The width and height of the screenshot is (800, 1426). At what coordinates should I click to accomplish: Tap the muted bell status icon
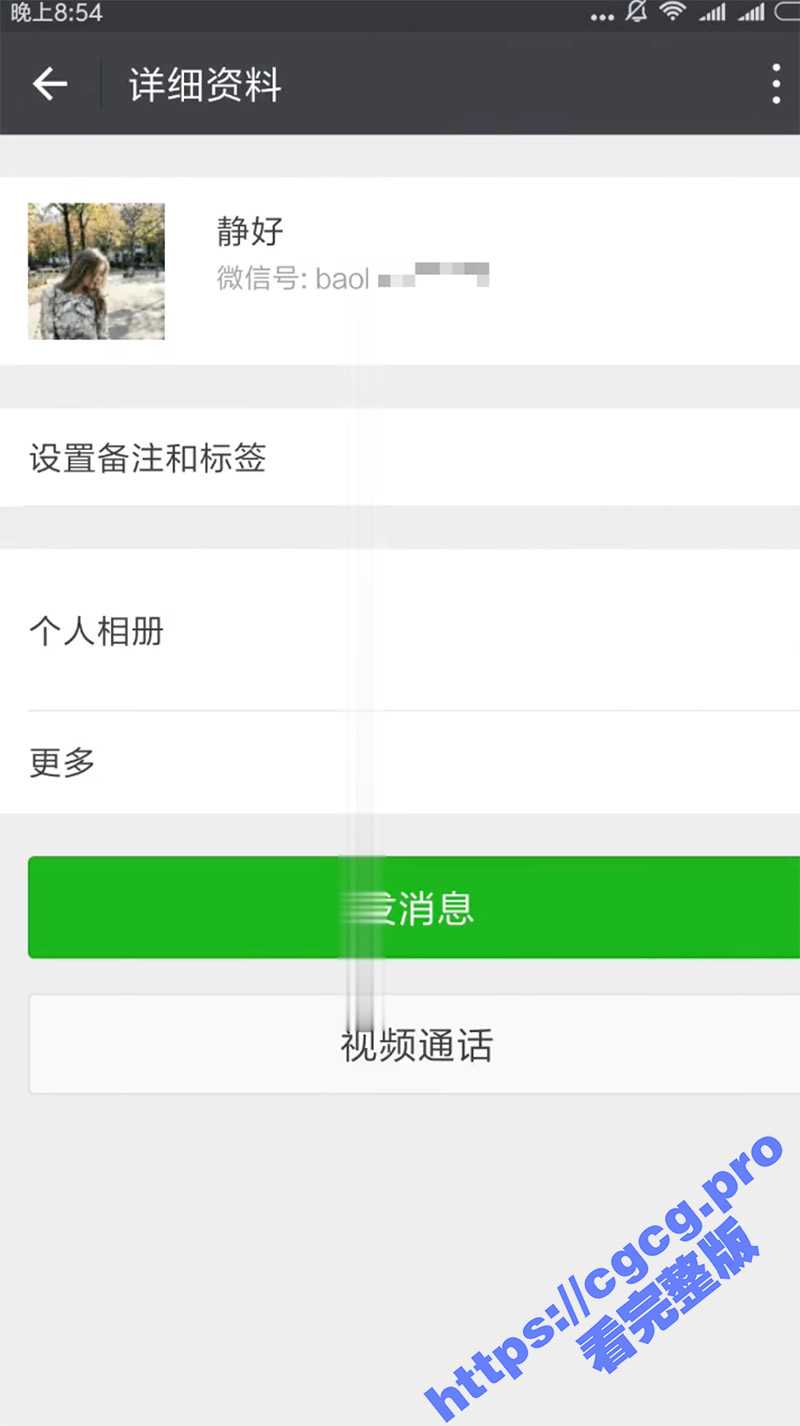click(636, 12)
